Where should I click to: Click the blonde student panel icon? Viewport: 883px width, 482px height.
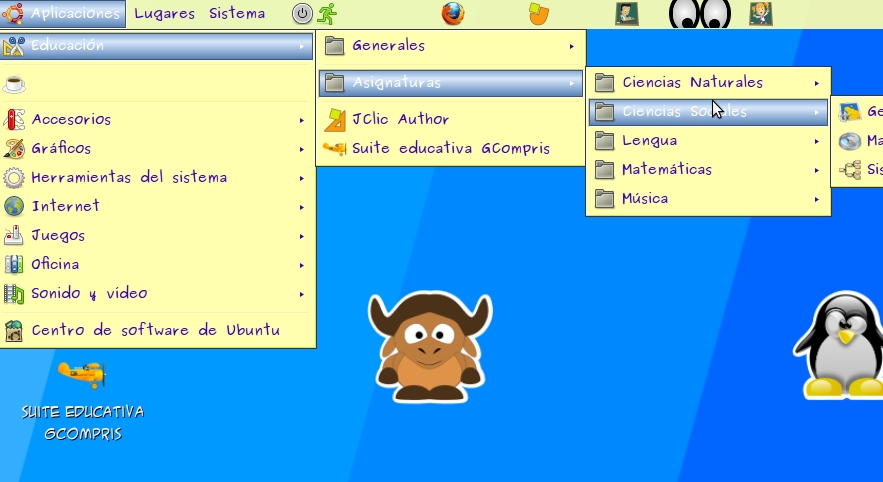tap(760, 14)
